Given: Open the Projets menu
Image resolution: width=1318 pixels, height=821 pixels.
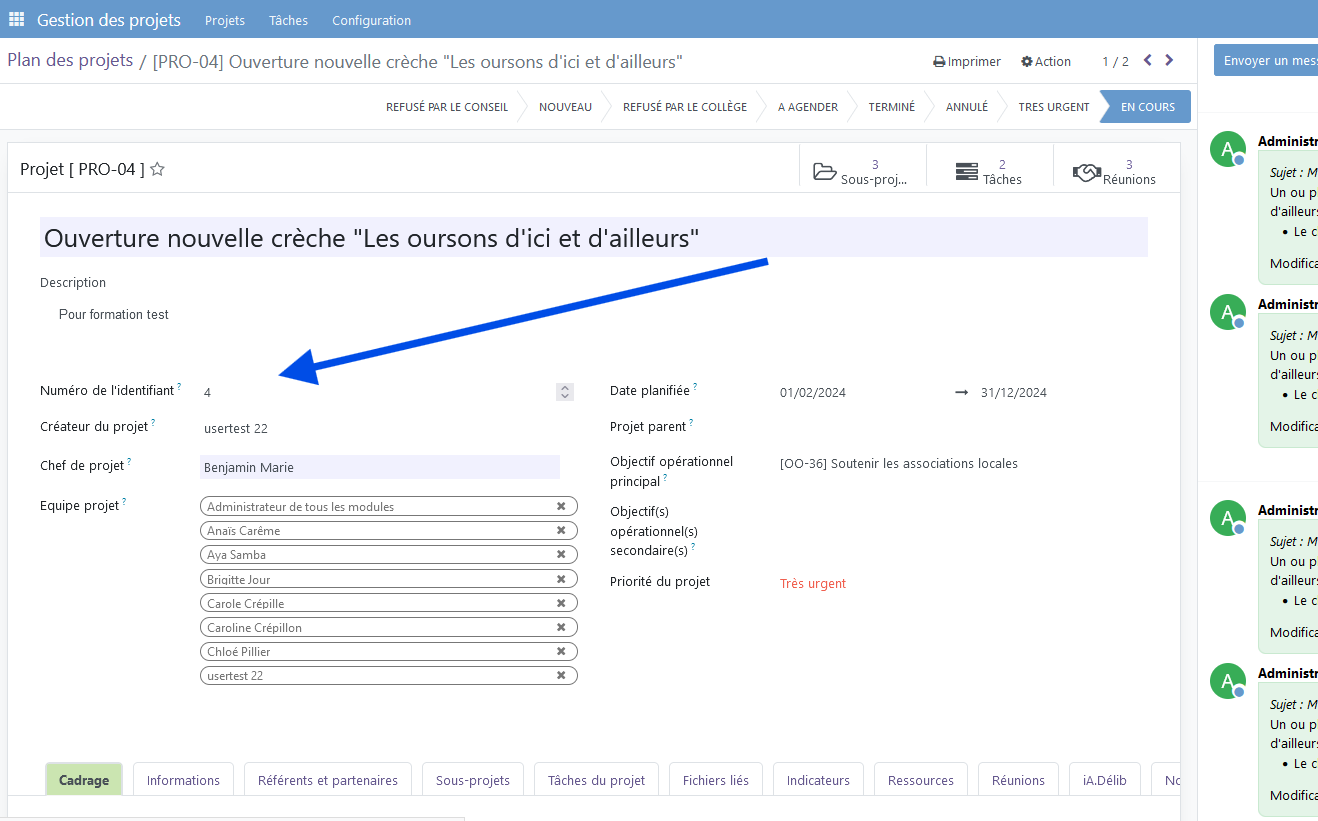Looking at the screenshot, I should (x=225, y=20).
